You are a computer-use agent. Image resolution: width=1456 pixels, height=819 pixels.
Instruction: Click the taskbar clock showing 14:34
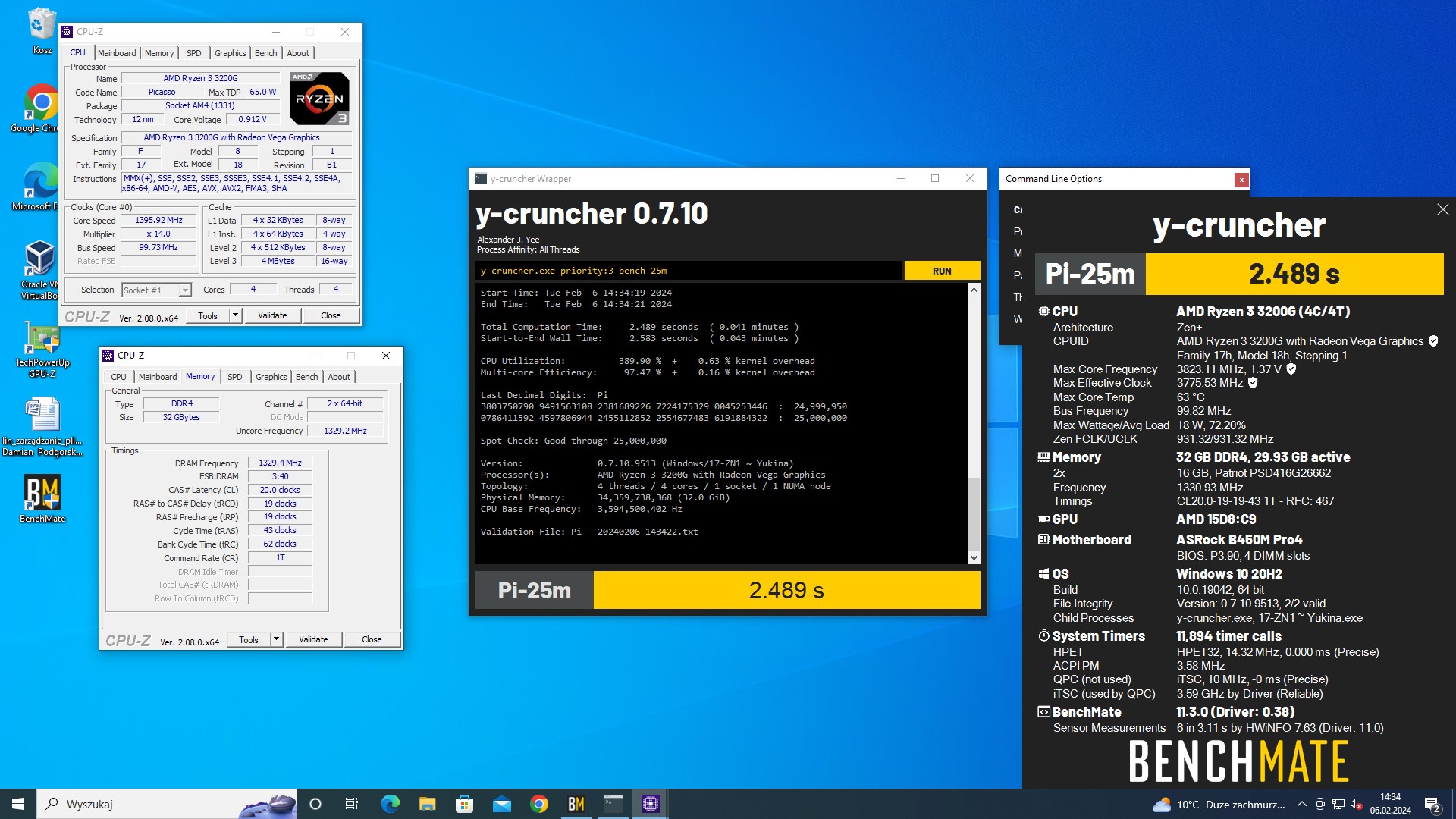(x=1390, y=804)
